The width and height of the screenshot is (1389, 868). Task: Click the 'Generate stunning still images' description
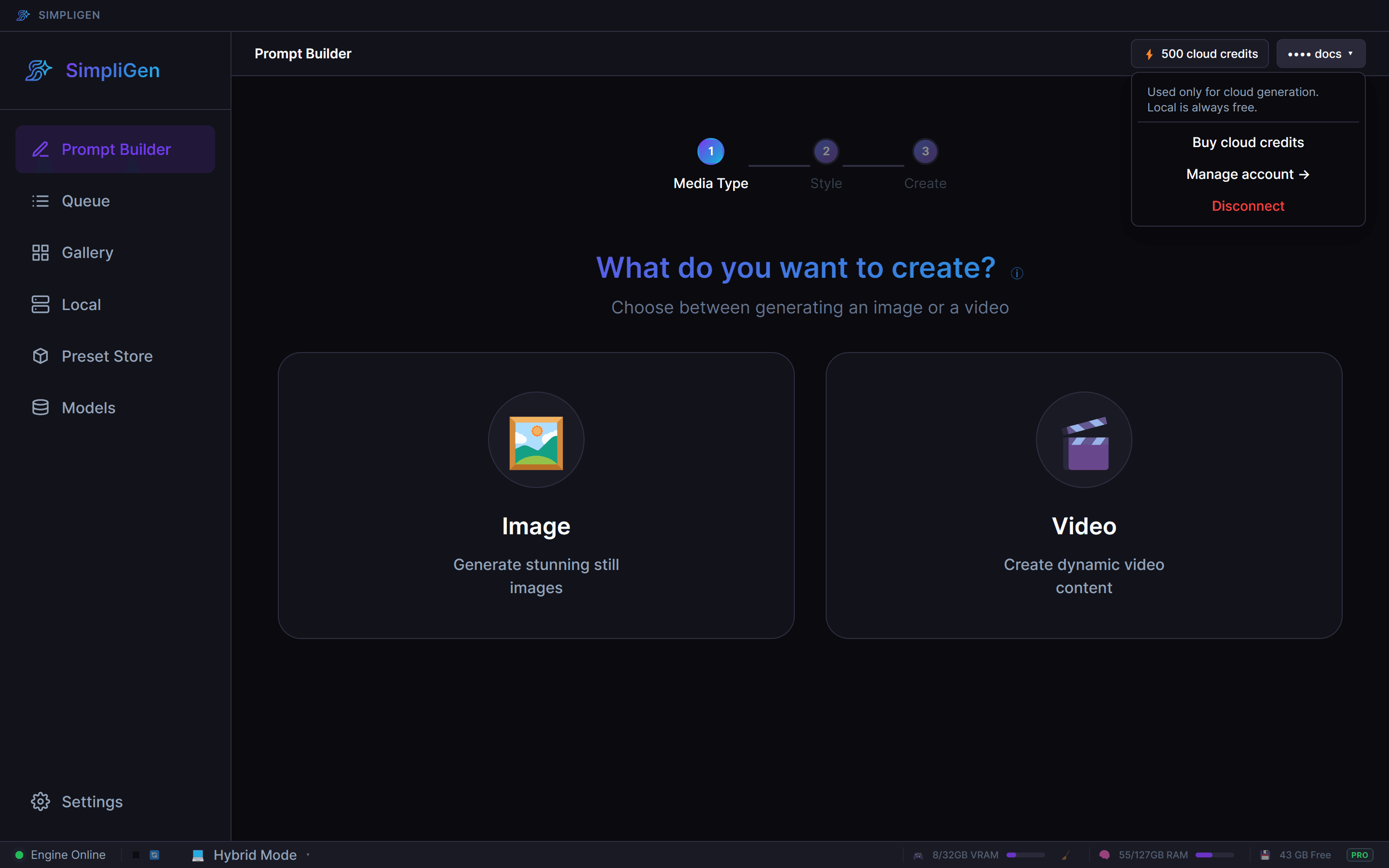coord(536,576)
